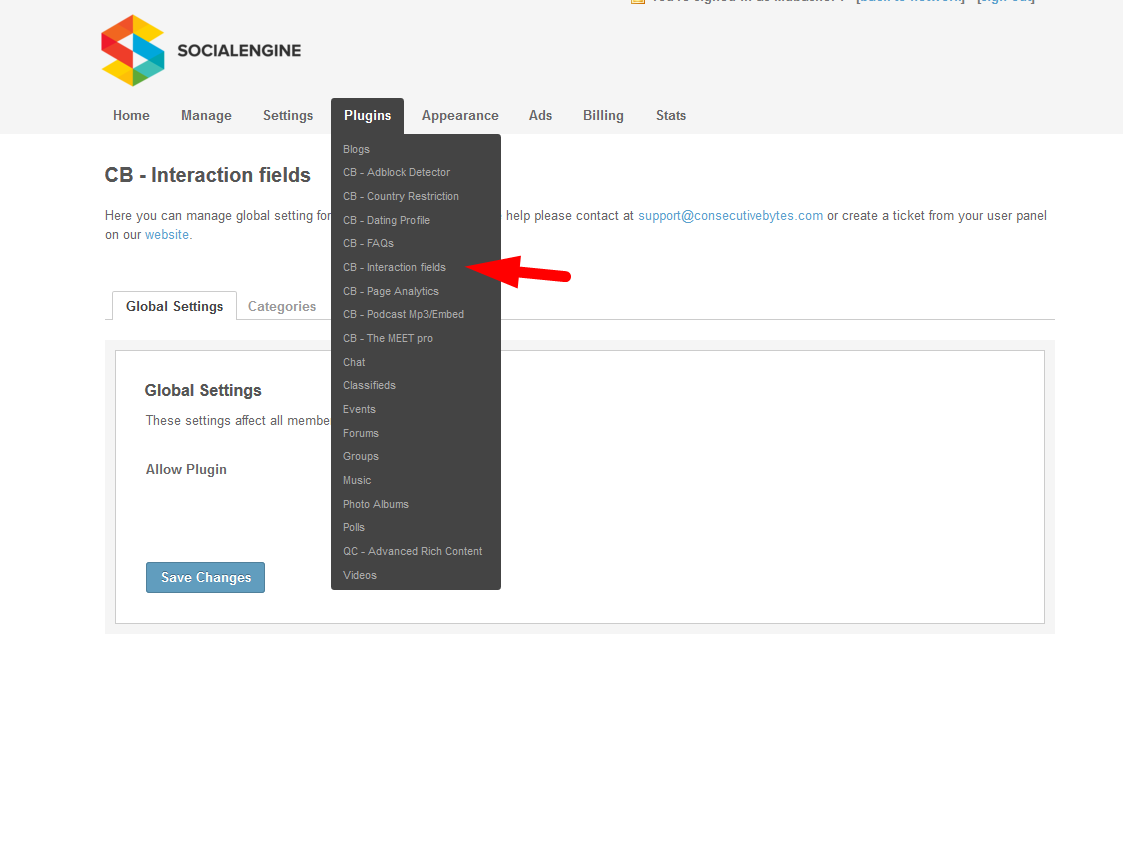Select CB - Interaction fields entry
1123x857 pixels.
click(x=394, y=268)
